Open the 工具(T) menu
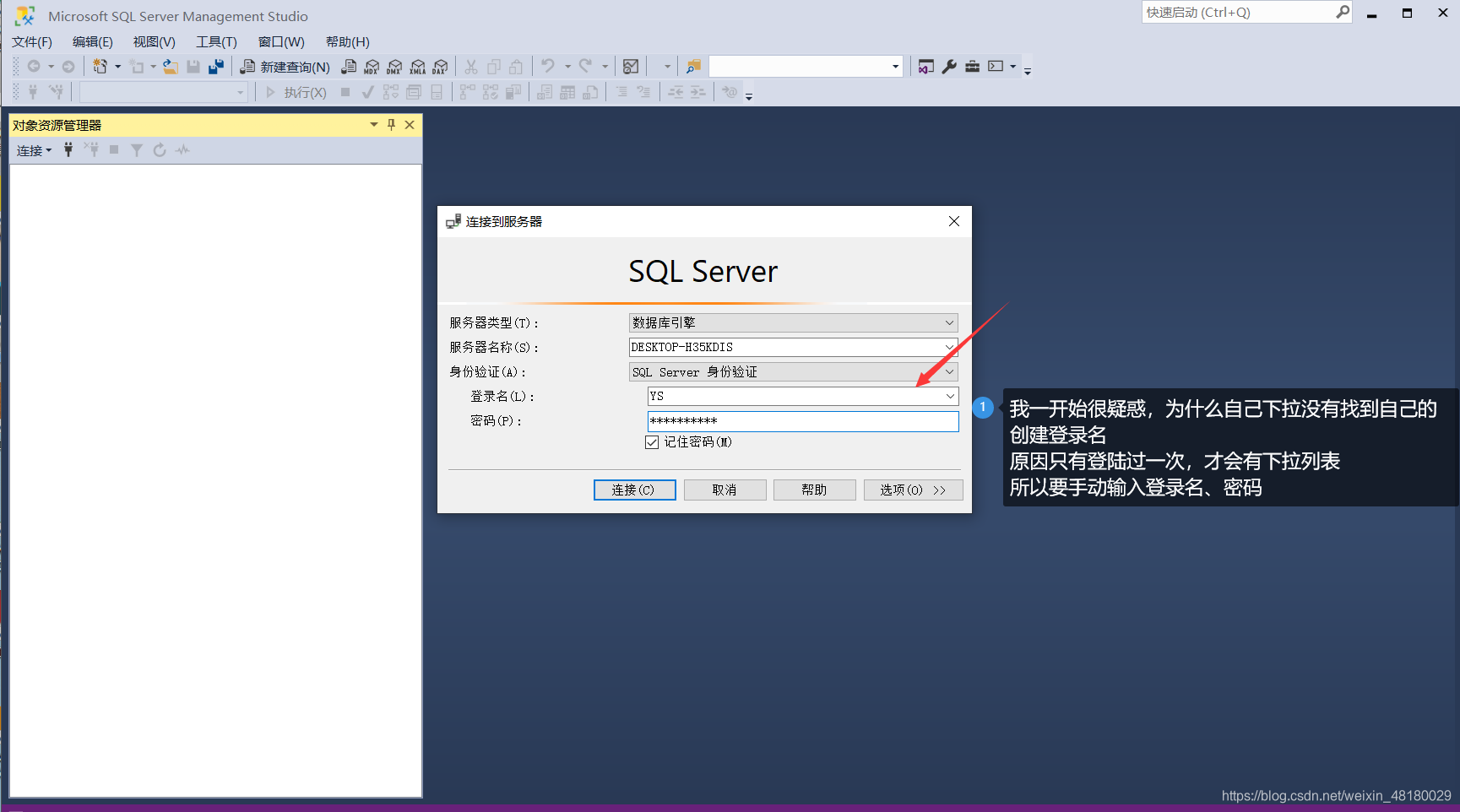Screen dimensions: 1460x812 pyautogui.click(x=217, y=42)
